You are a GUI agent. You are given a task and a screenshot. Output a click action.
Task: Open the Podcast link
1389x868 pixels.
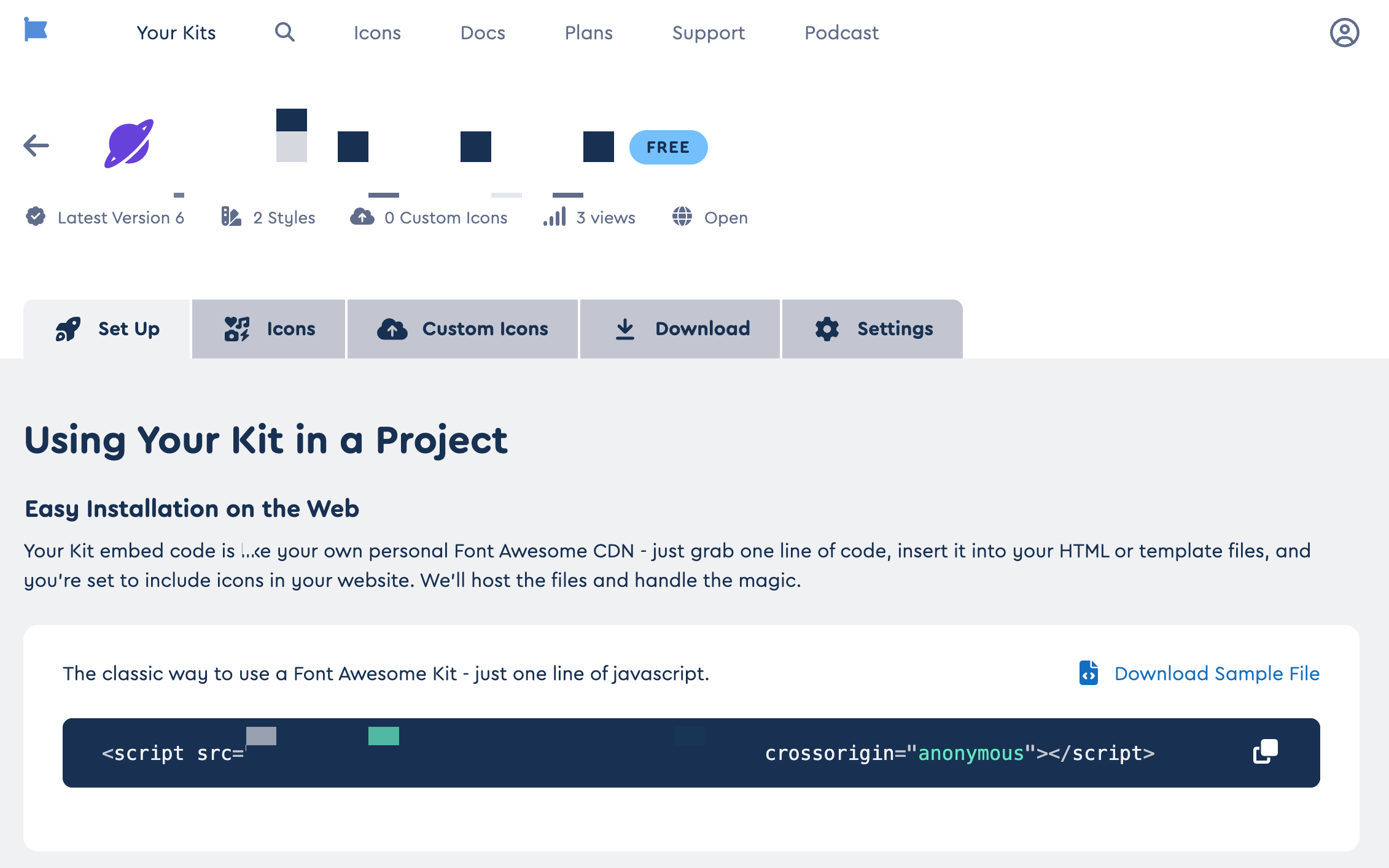point(841,33)
